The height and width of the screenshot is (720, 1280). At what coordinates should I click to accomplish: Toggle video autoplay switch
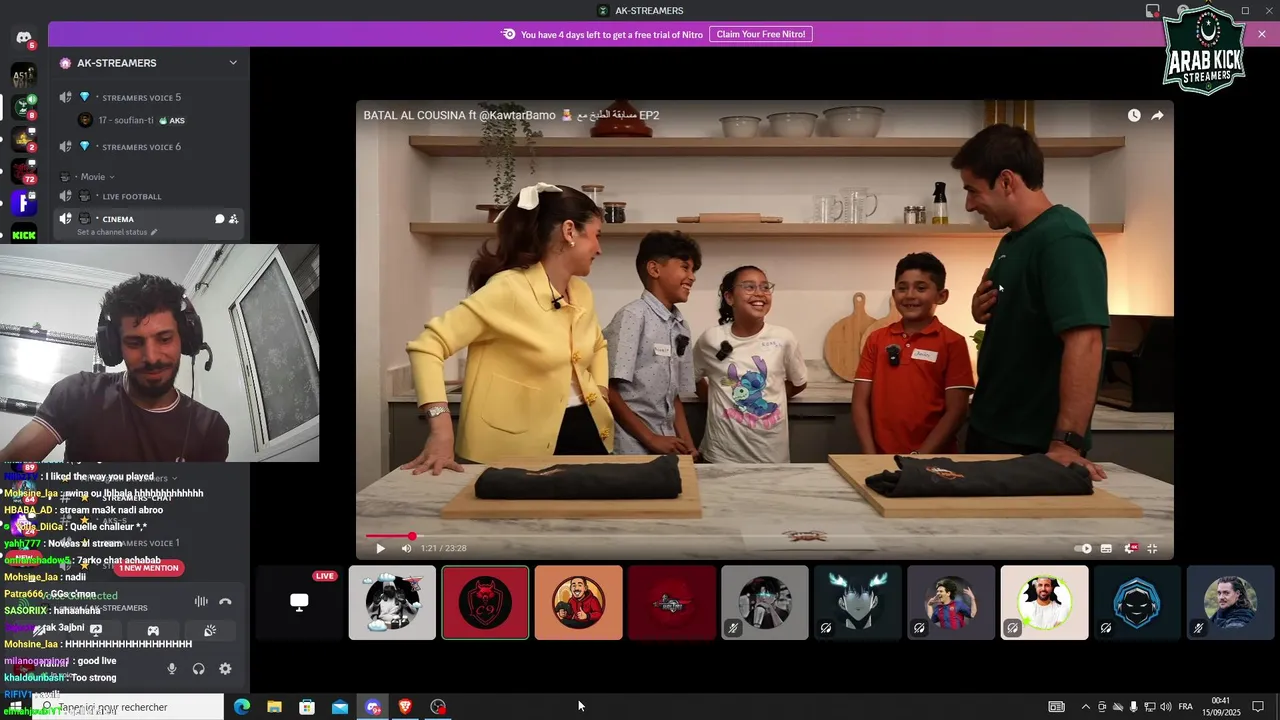point(1083,548)
